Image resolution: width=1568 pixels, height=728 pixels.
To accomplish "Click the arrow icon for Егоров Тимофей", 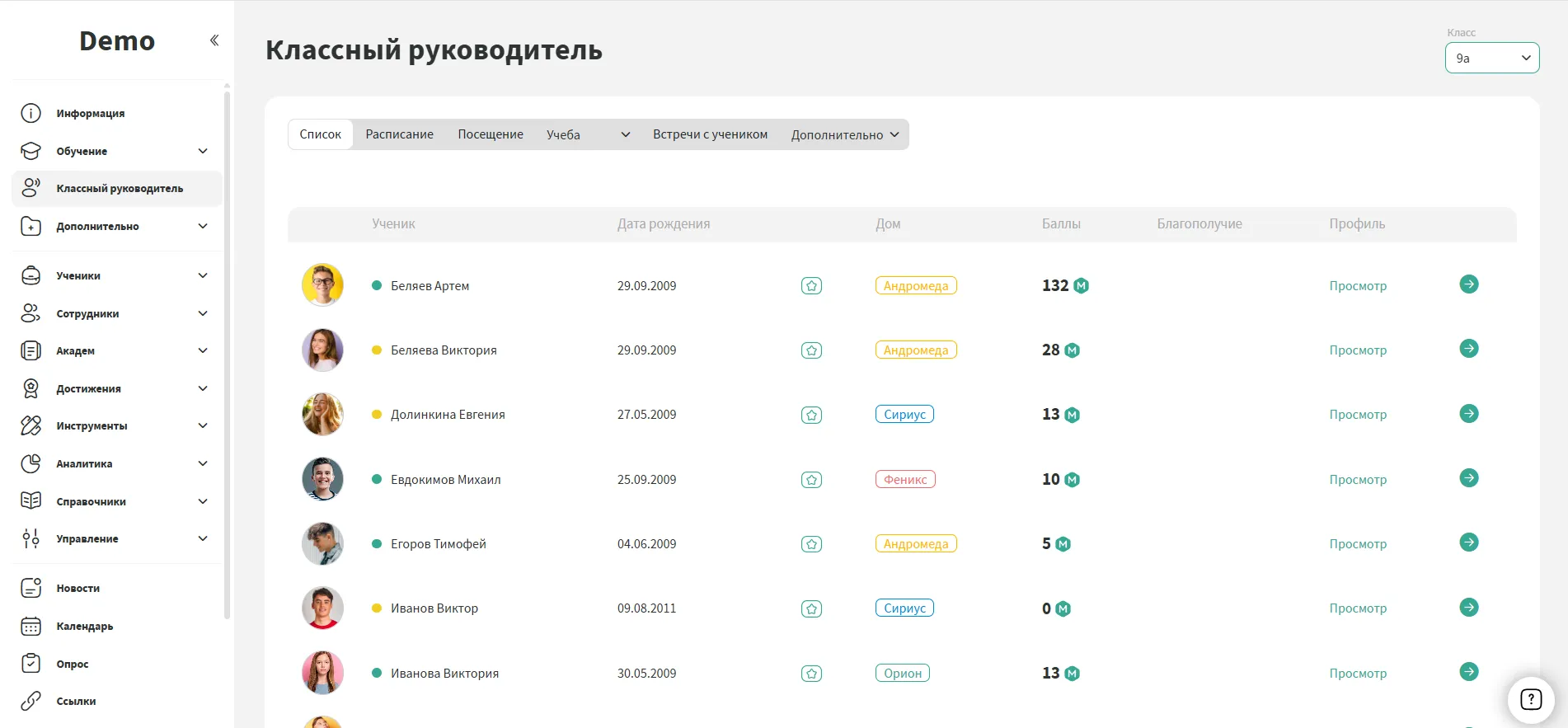I will coord(1468,542).
